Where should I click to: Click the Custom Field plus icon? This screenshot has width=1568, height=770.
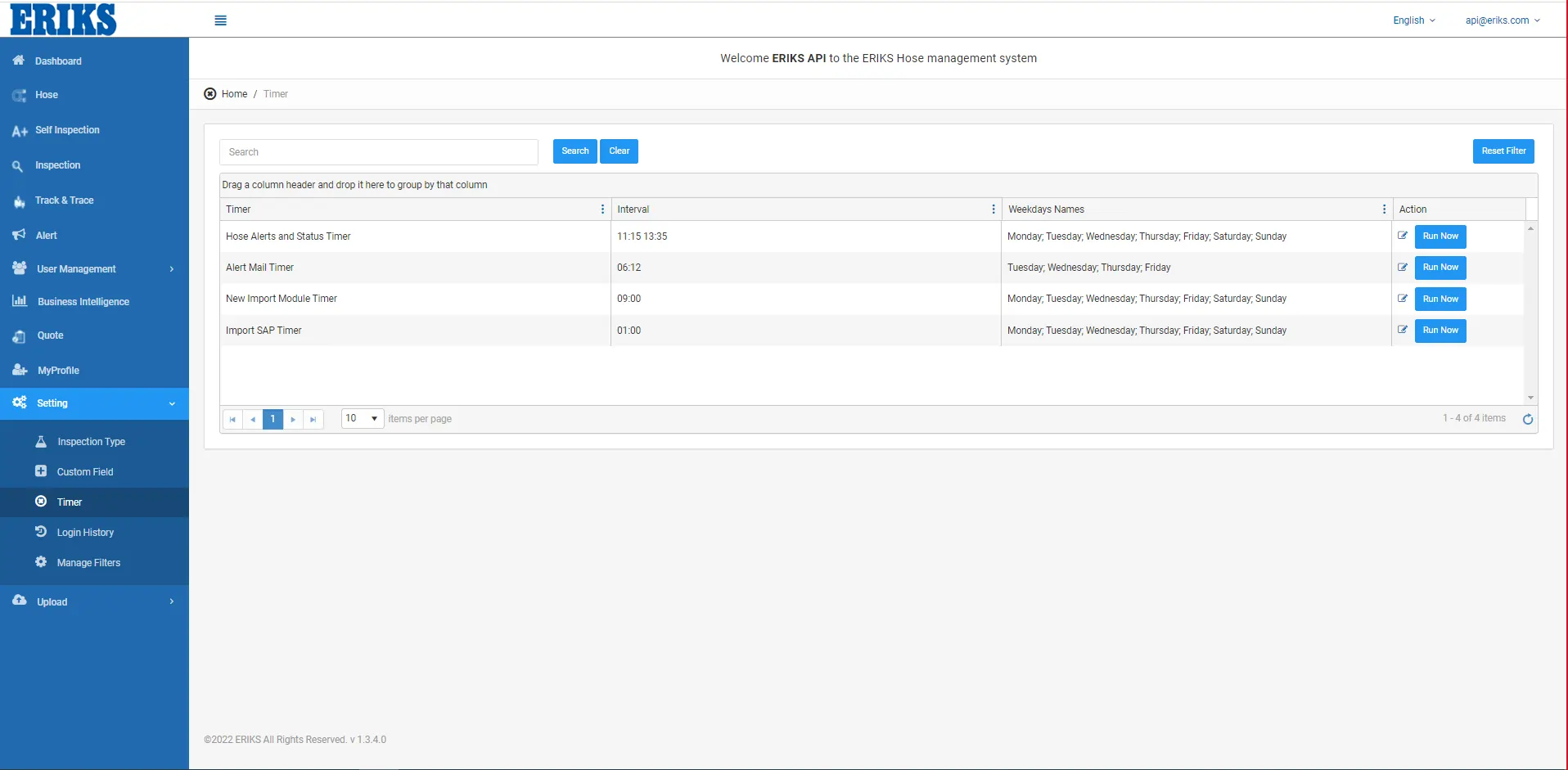point(41,471)
